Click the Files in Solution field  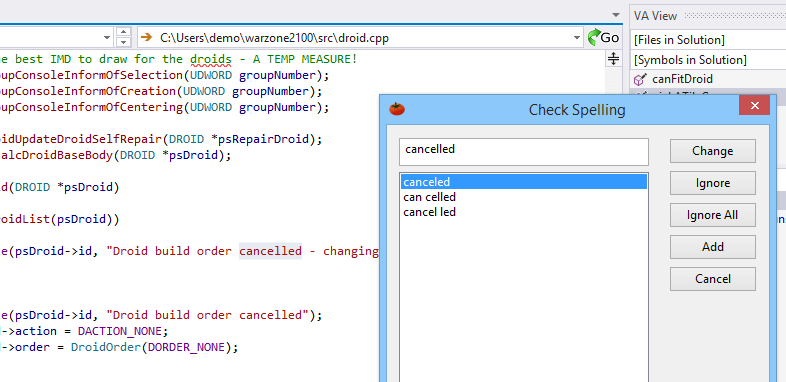[708, 40]
